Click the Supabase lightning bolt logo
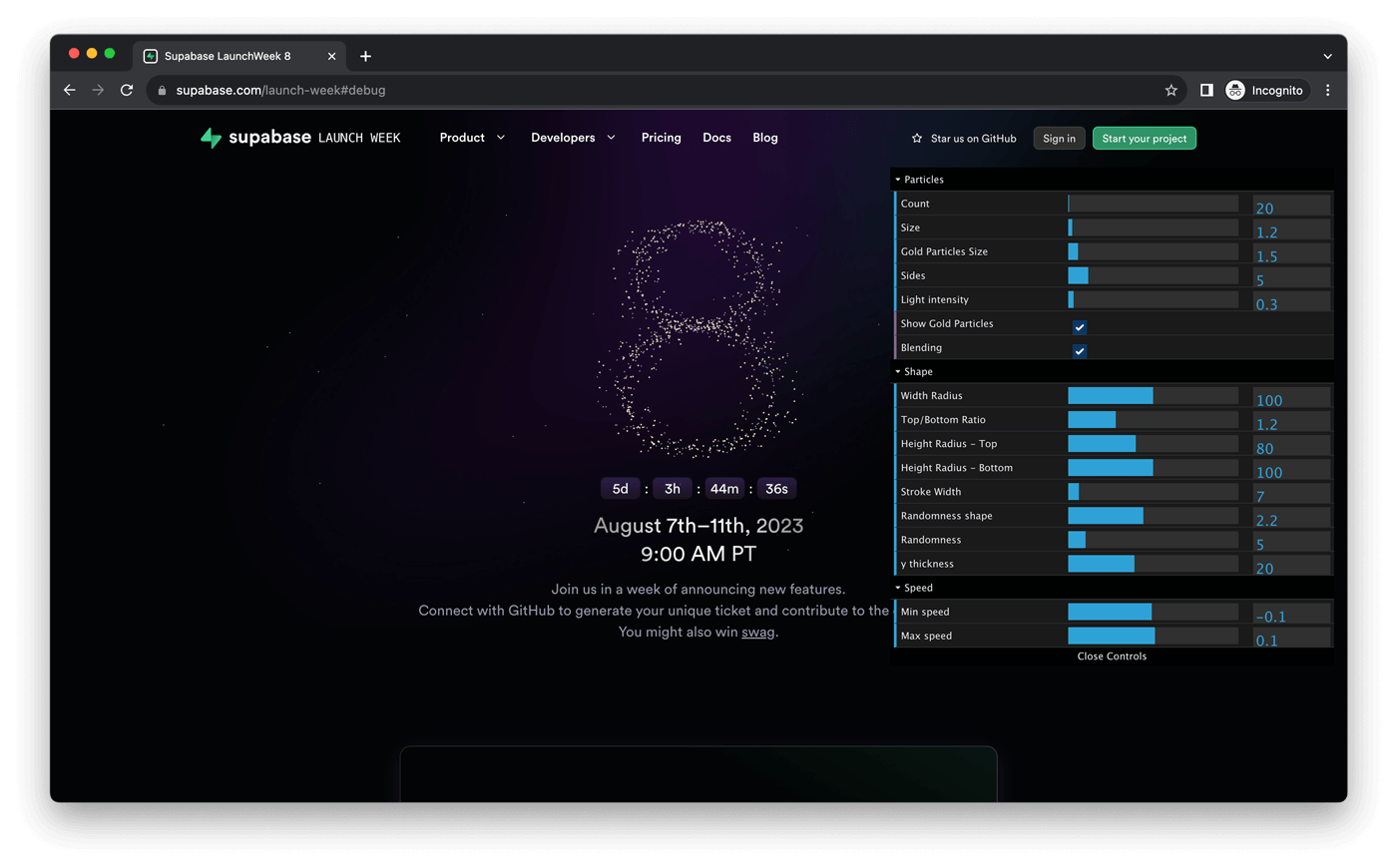This screenshot has height=868, width=1397. pos(211,138)
